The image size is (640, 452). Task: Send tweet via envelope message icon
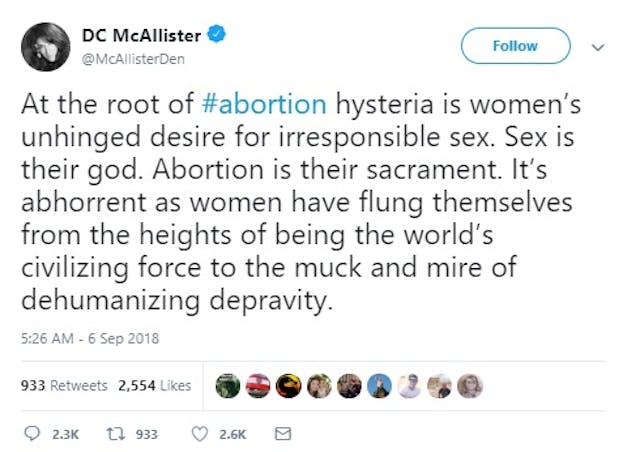pos(282,434)
